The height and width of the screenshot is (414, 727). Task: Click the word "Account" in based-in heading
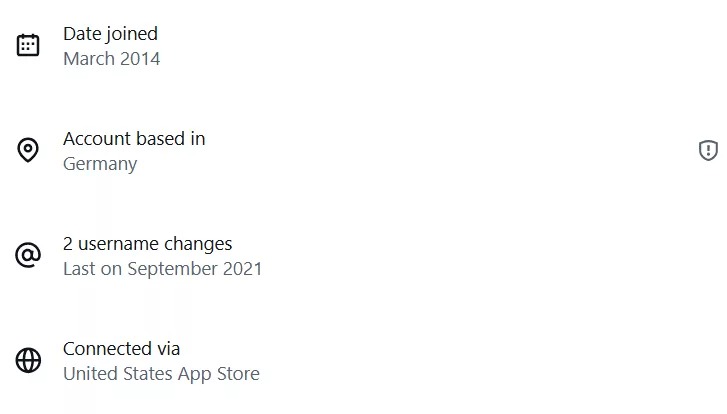98,138
